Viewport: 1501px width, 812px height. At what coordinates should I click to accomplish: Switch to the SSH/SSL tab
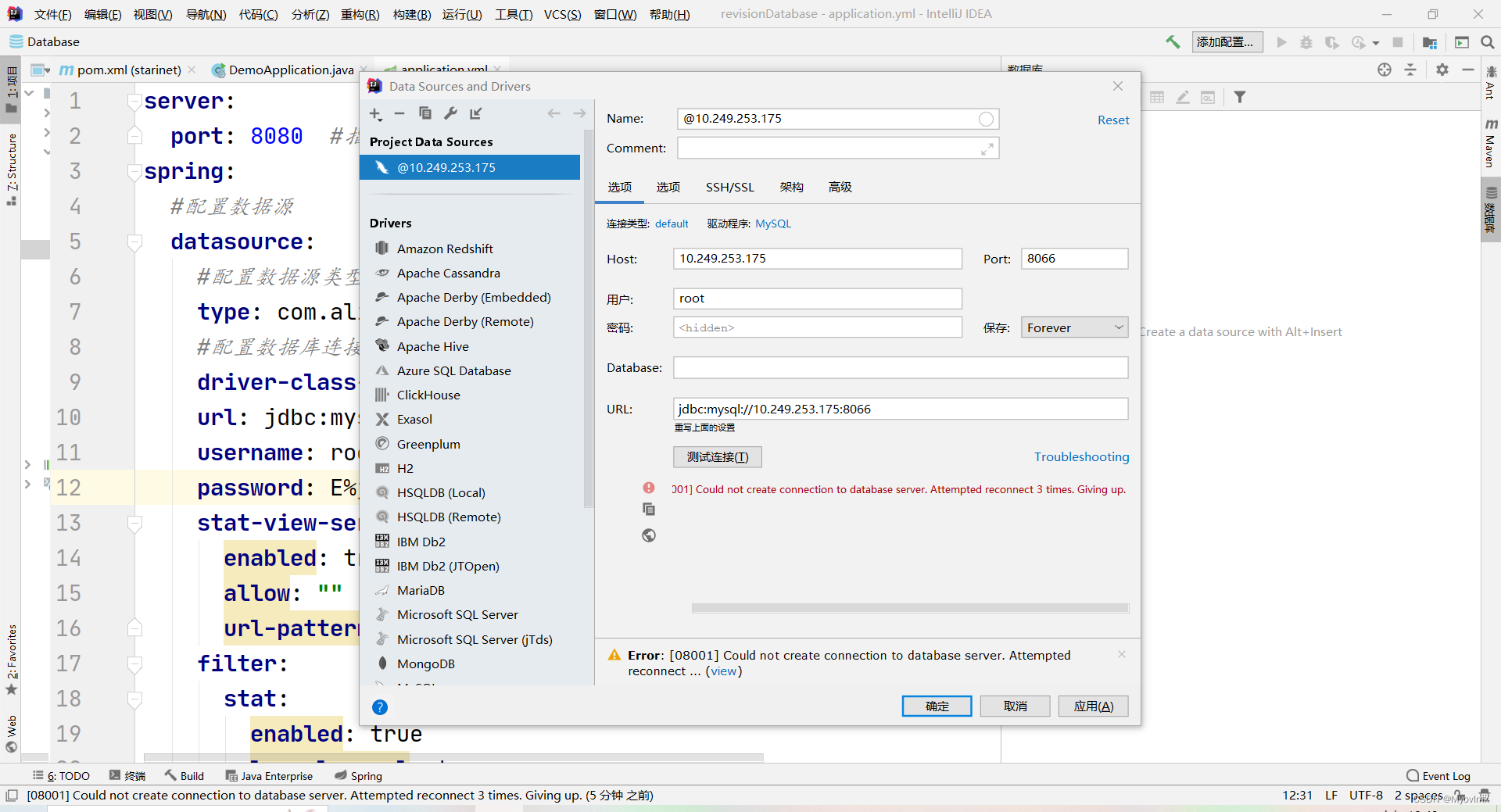click(x=729, y=188)
